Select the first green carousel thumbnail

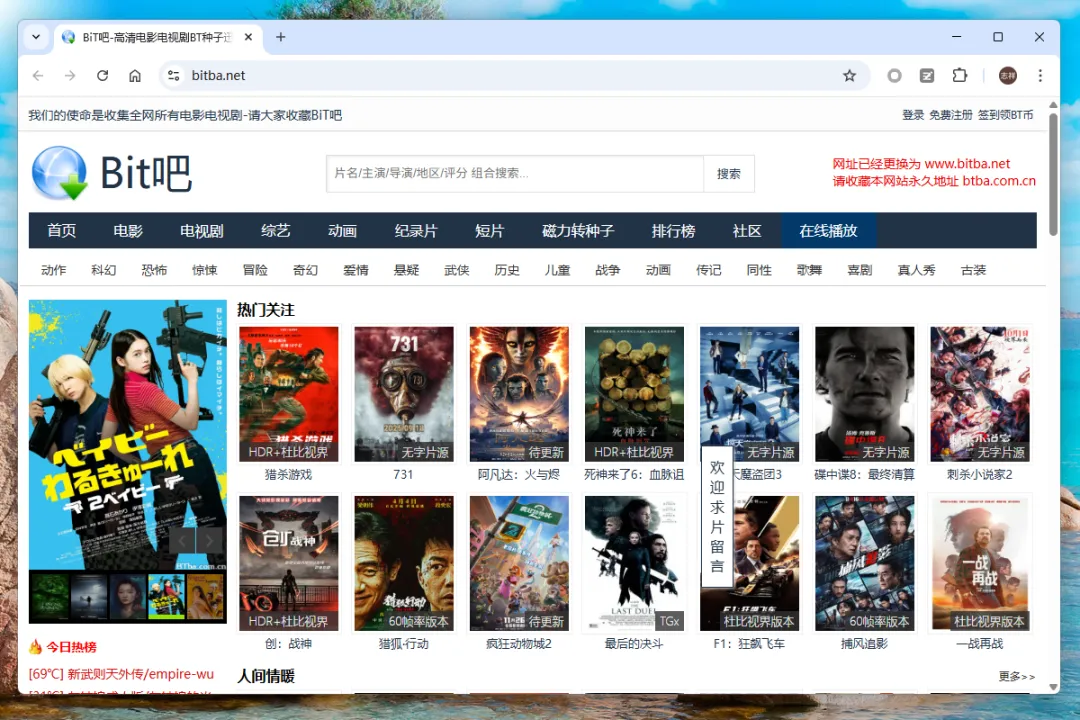pyautogui.click(x=50, y=597)
